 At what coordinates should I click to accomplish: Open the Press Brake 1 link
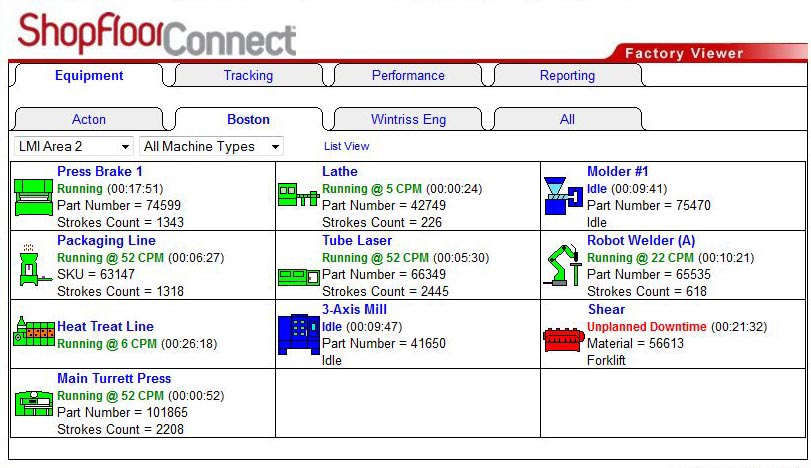point(99,171)
